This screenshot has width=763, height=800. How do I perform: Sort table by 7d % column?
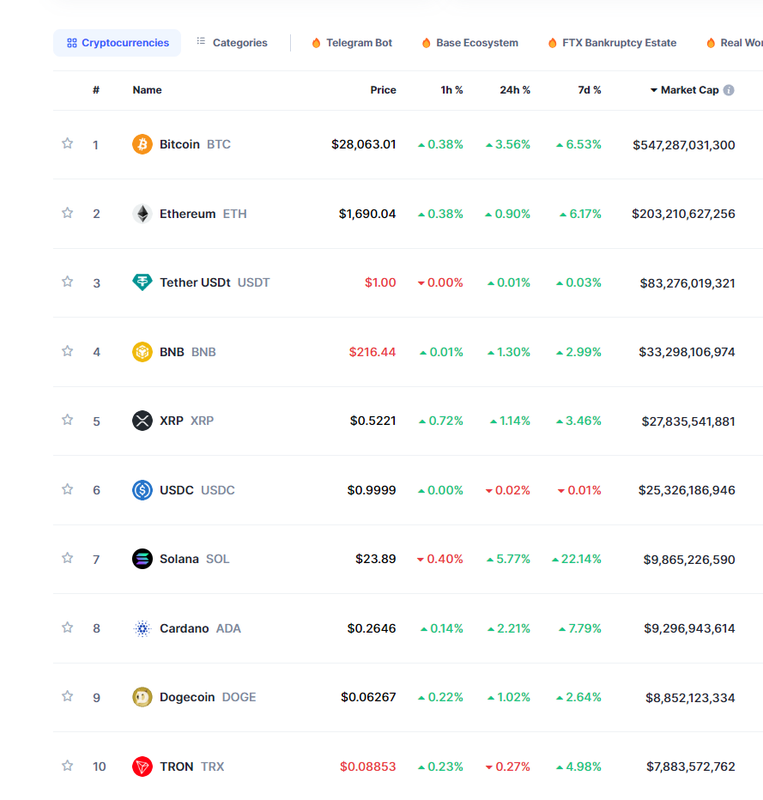589,90
